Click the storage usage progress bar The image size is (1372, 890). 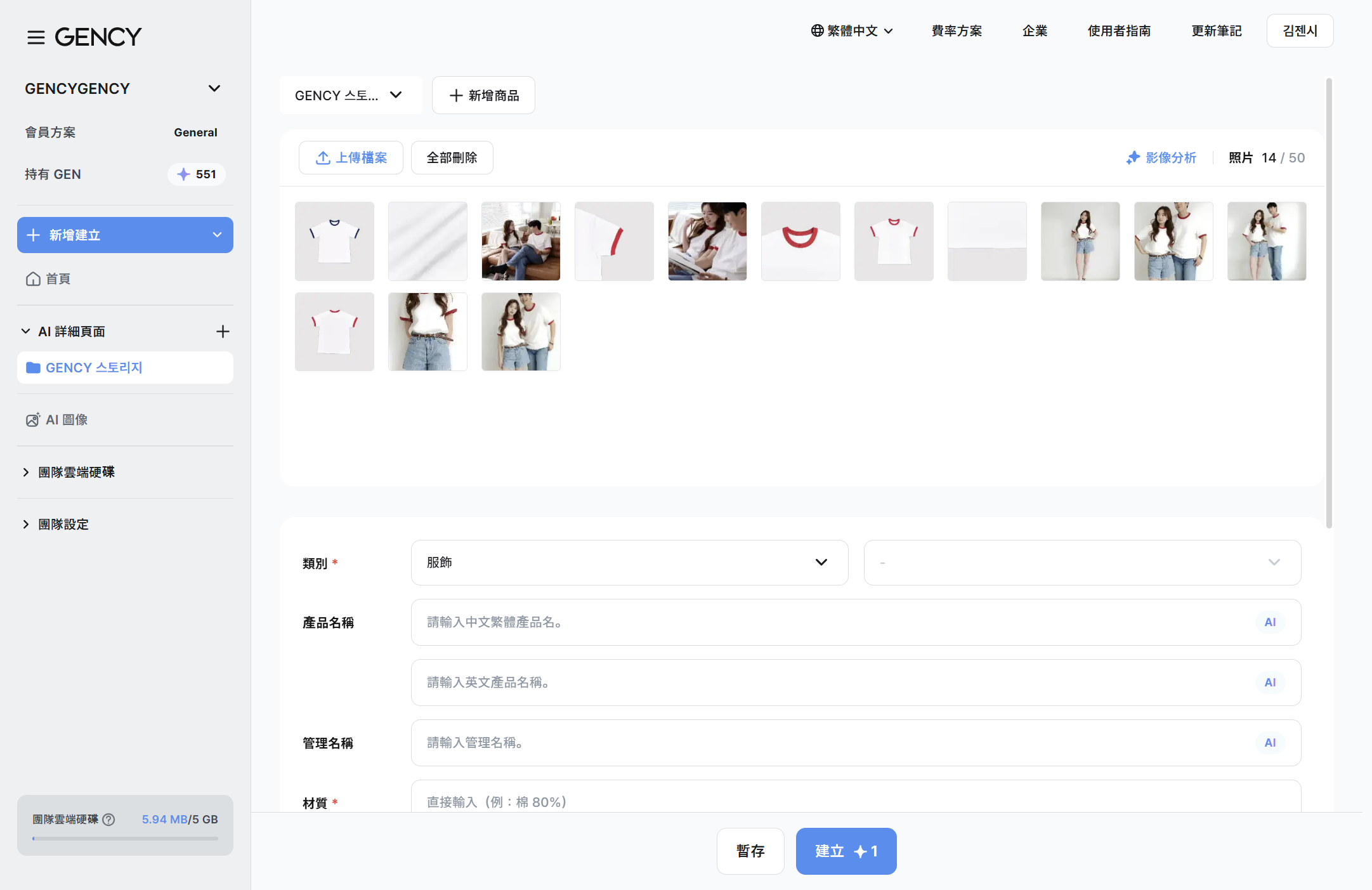tap(125, 838)
